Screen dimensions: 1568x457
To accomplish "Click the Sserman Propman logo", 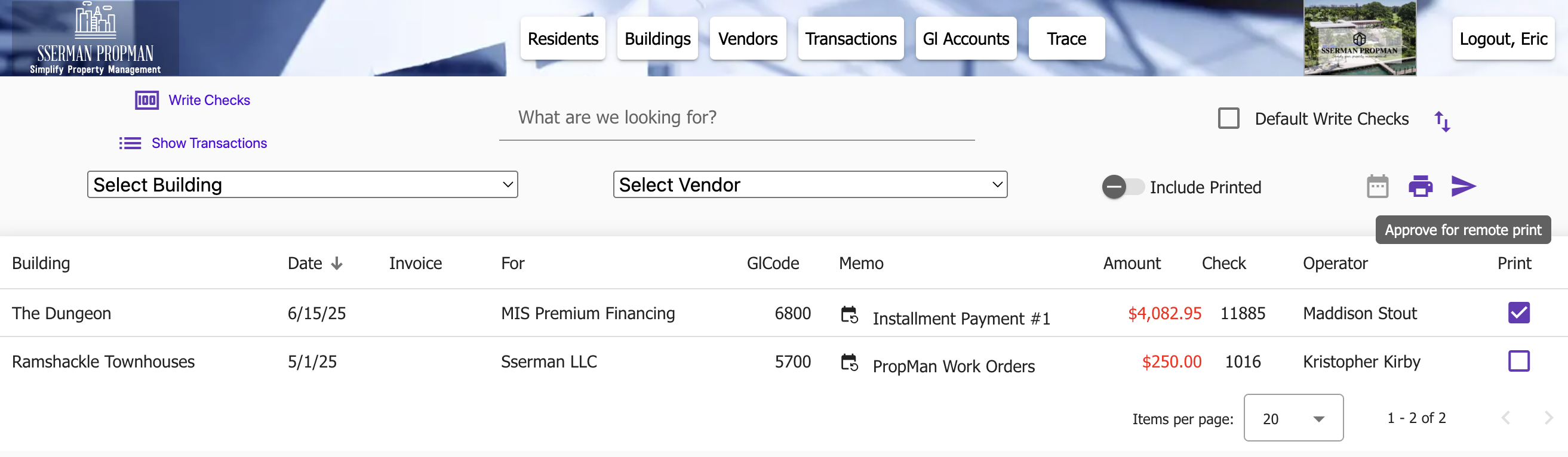I will pos(95,38).
